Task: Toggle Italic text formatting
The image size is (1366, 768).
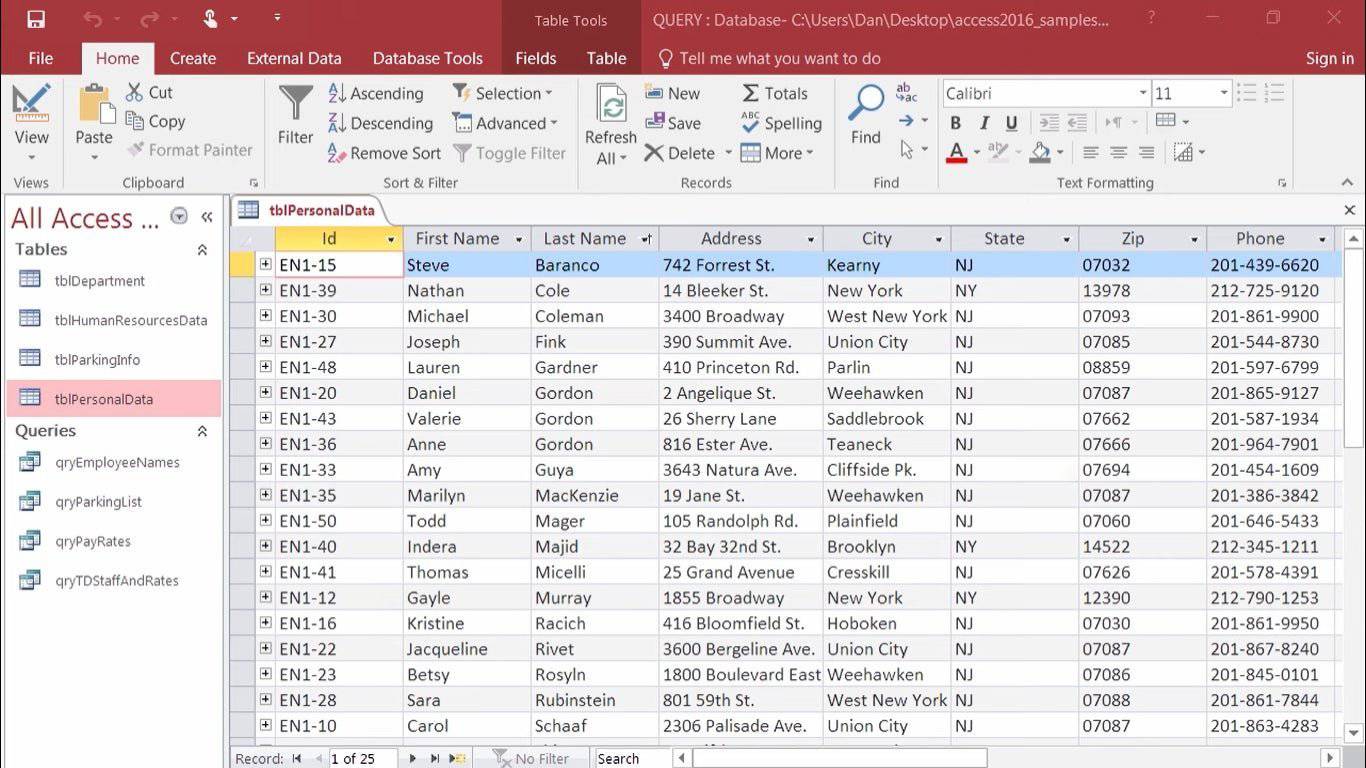Action: [984, 123]
